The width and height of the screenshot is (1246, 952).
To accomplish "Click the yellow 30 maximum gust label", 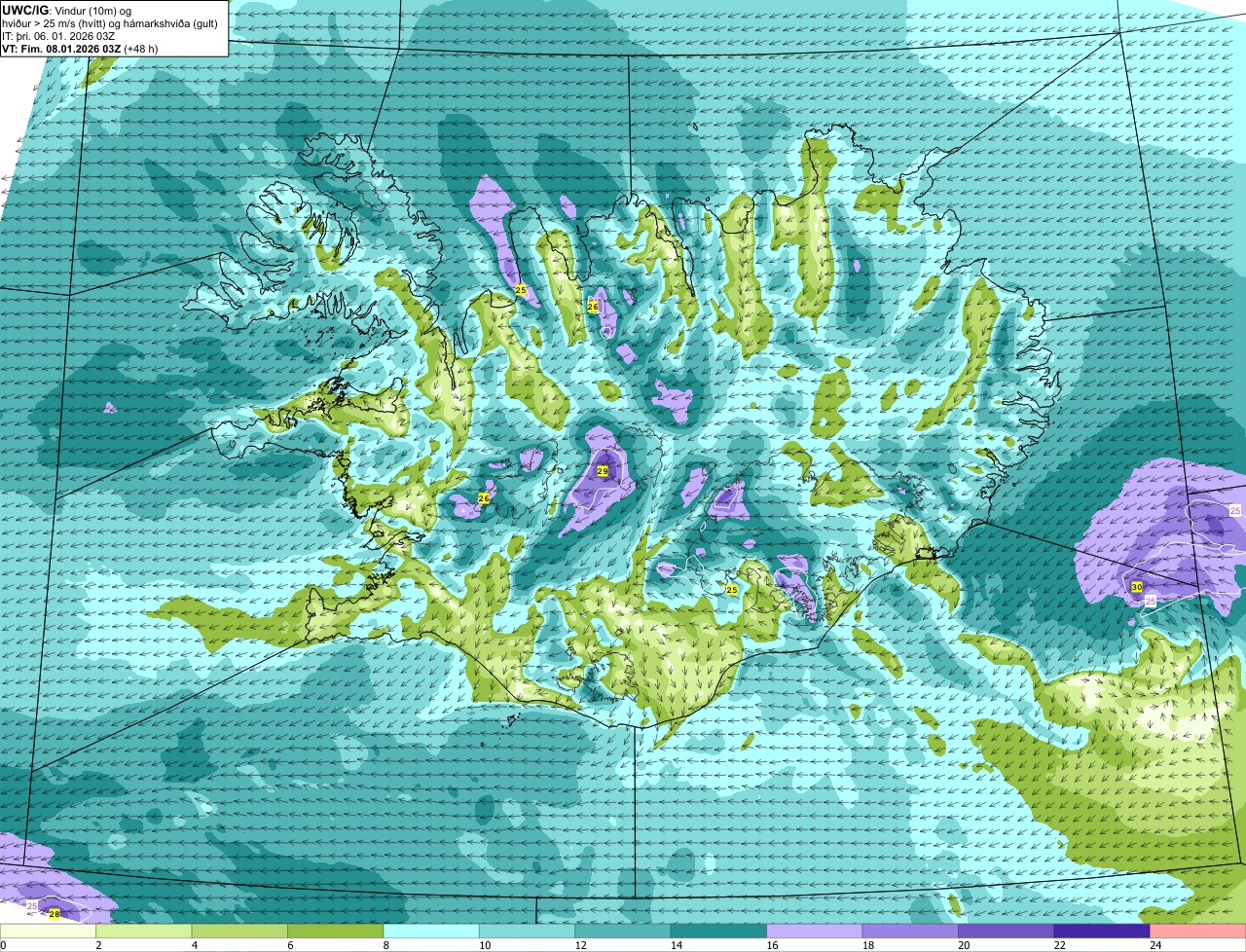I will [1137, 587].
